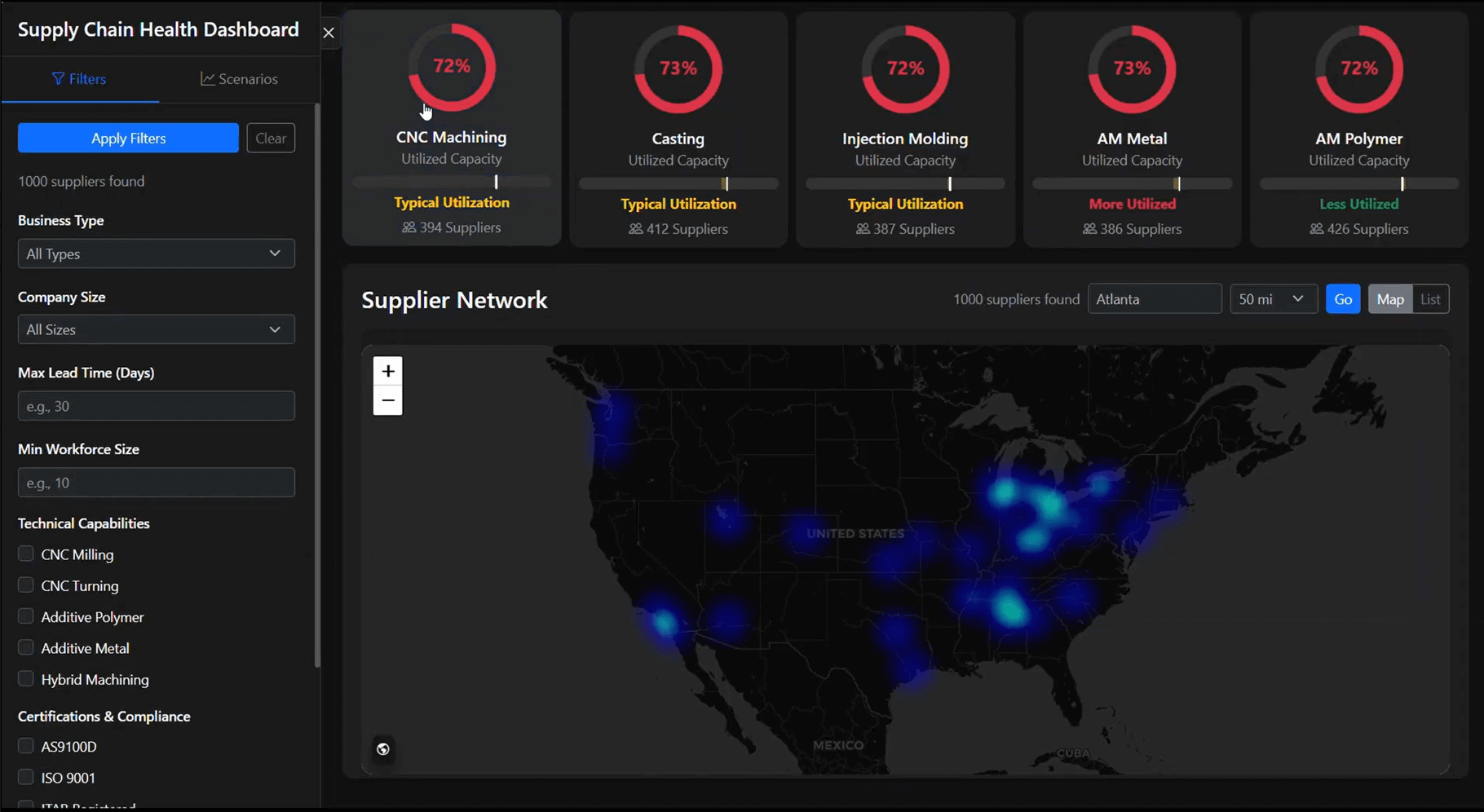The width and height of the screenshot is (1484, 812).
Task: Expand the Company Size dropdown
Action: (156, 329)
